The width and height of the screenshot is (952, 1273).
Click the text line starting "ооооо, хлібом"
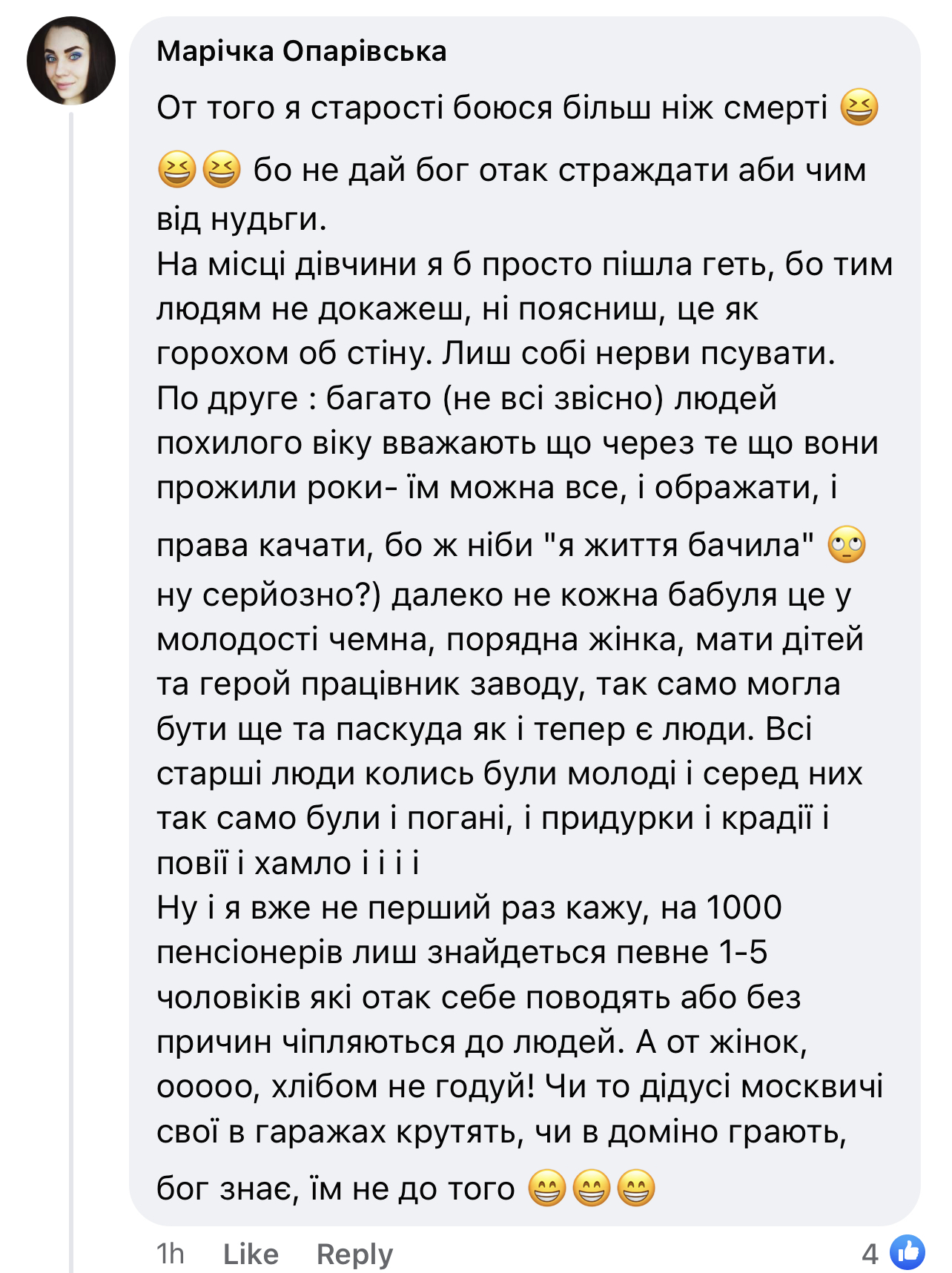pyautogui.click(x=519, y=1086)
